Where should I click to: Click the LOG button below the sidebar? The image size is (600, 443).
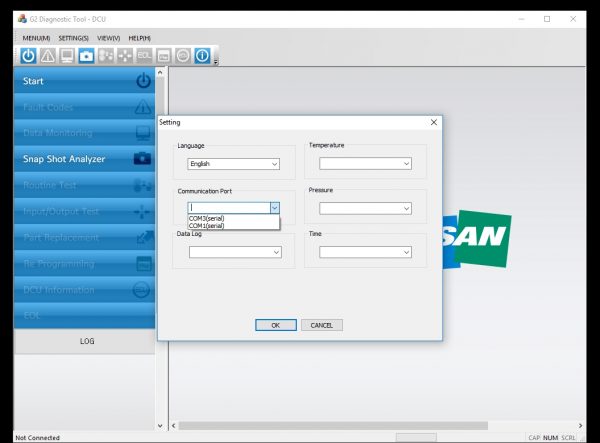(x=85, y=341)
